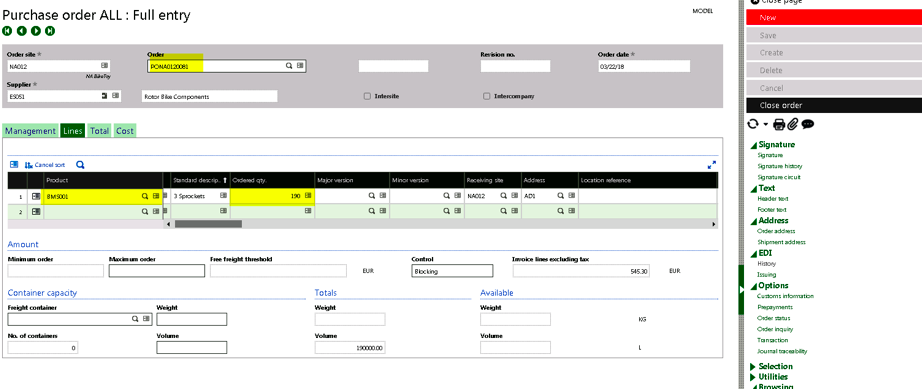Open the Cost tab
Screen dimensions: 923x390
coord(125,131)
